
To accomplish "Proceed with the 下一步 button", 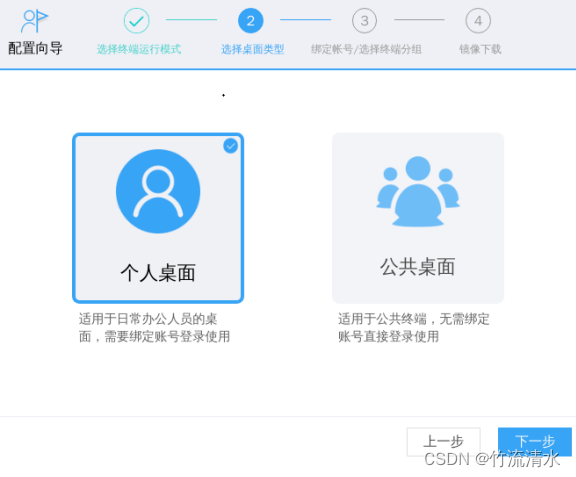I will (x=535, y=442).
